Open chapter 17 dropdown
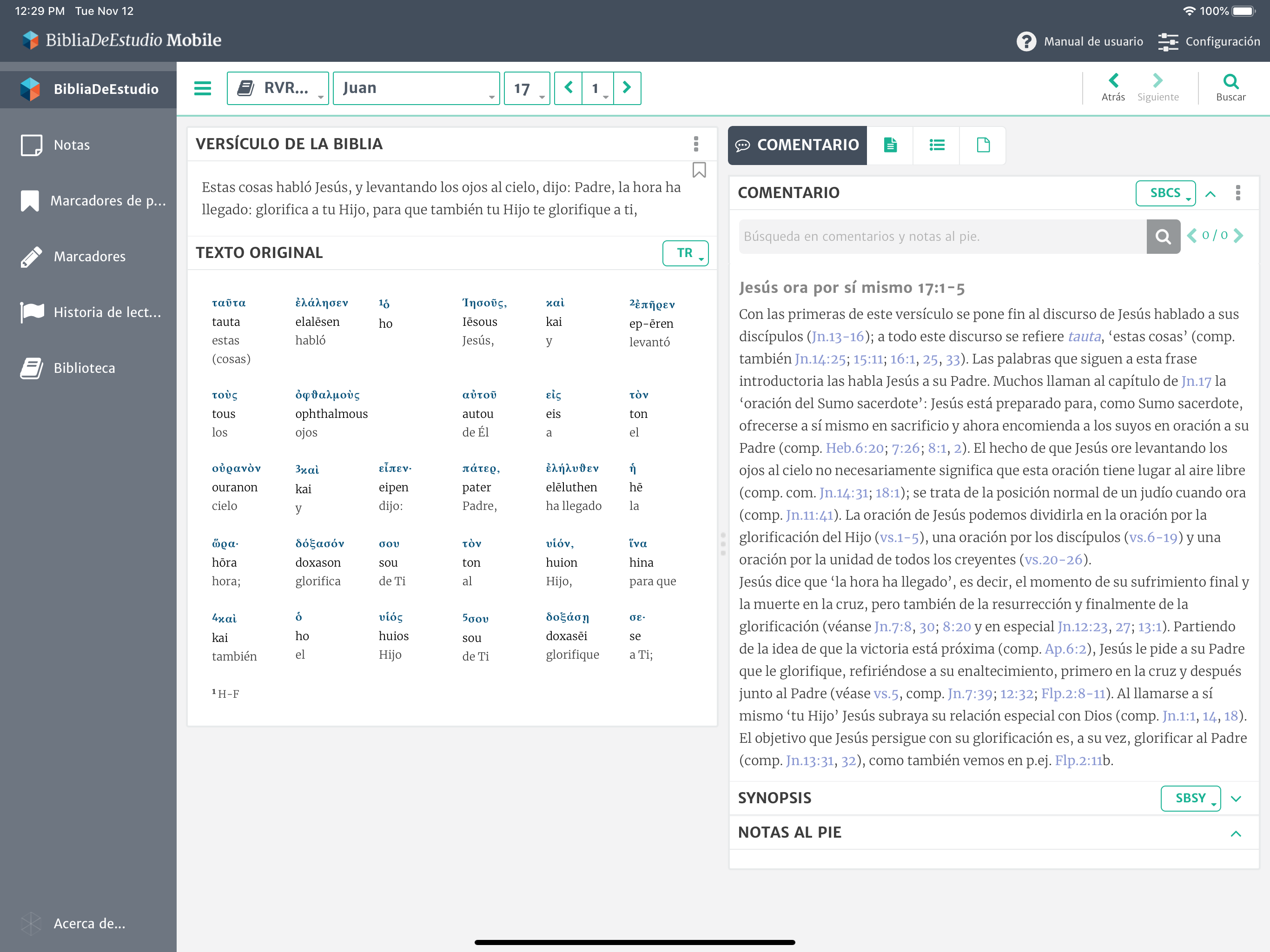Viewport: 1270px width, 952px height. tap(527, 88)
